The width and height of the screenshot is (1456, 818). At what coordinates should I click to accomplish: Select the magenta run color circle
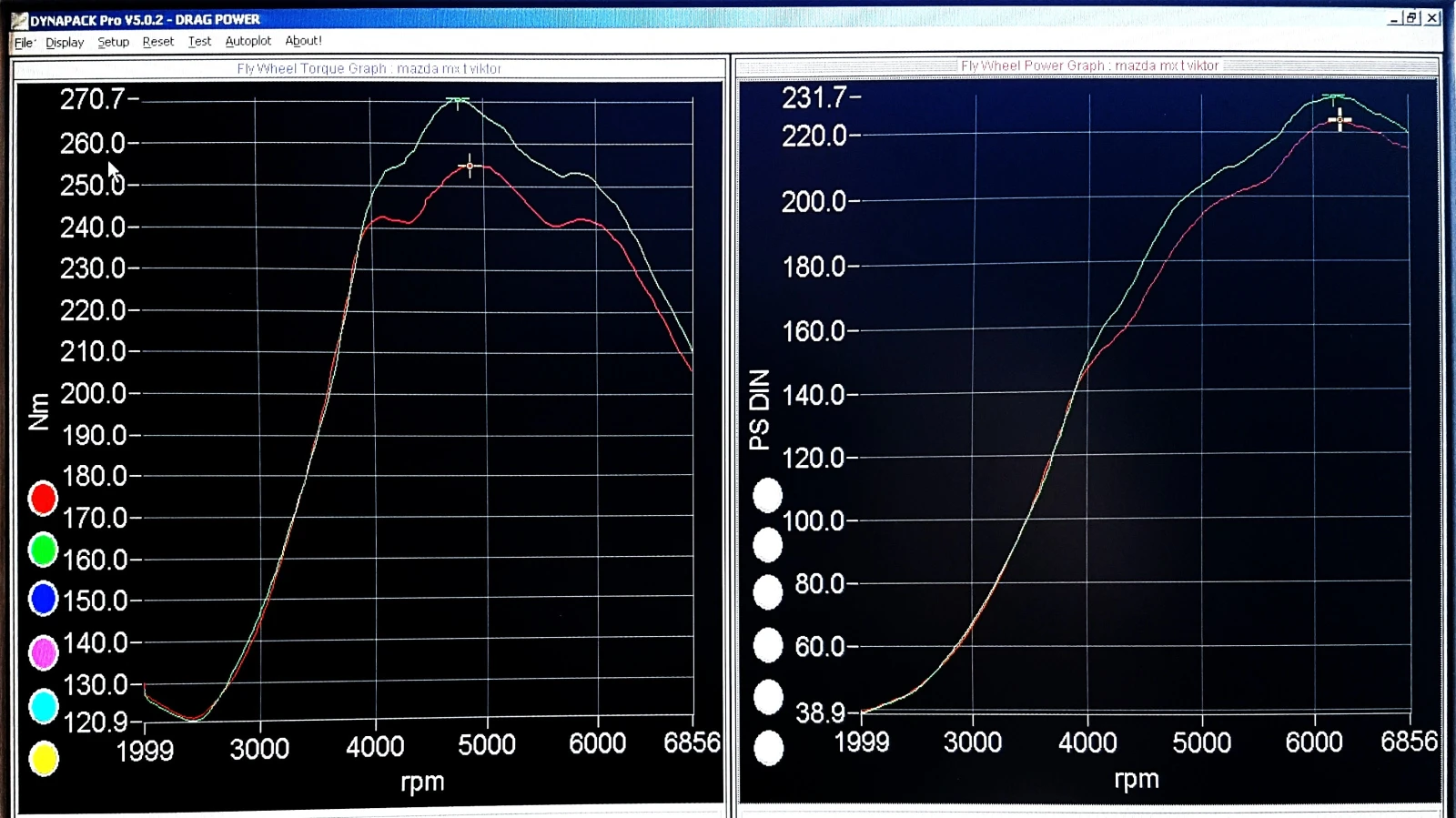coord(44,652)
